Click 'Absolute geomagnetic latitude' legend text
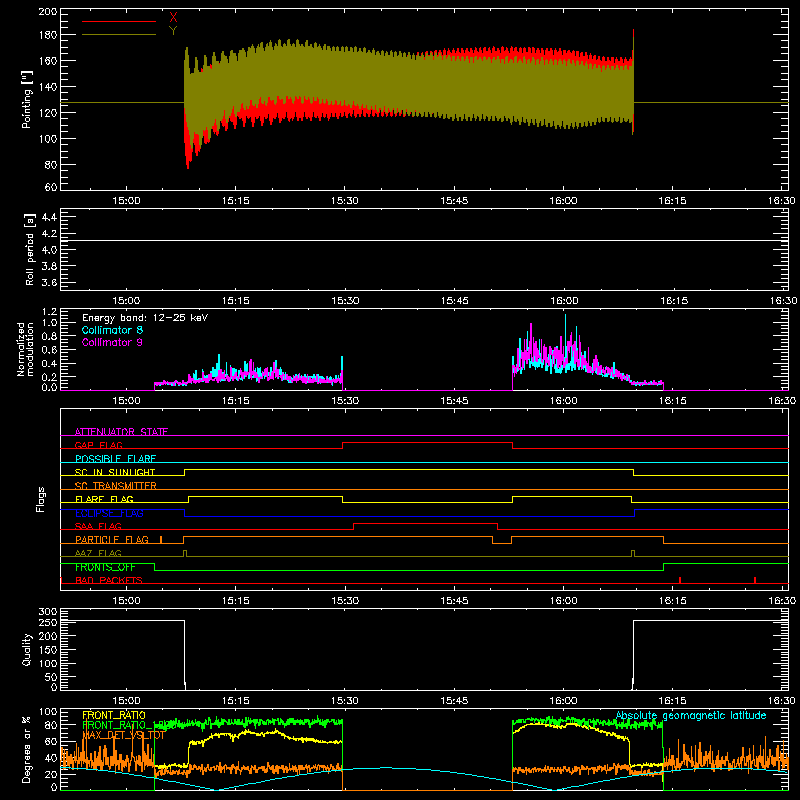The width and height of the screenshot is (800, 800). pyautogui.click(x=691, y=715)
